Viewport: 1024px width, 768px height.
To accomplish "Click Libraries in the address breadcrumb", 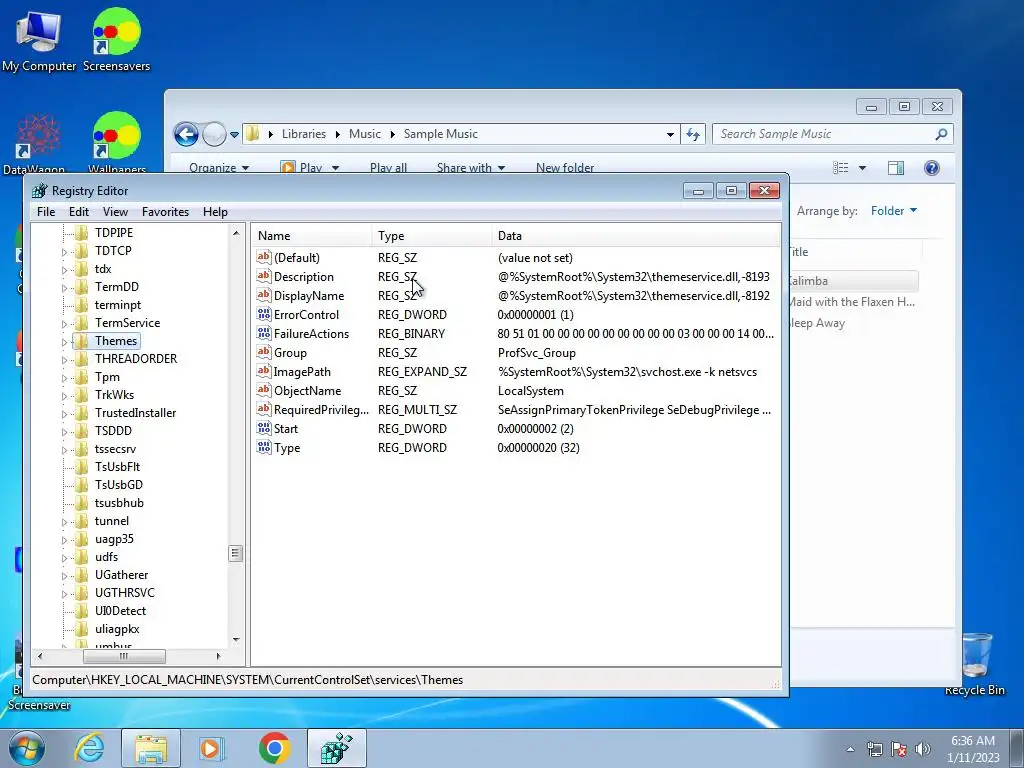I will [304, 134].
